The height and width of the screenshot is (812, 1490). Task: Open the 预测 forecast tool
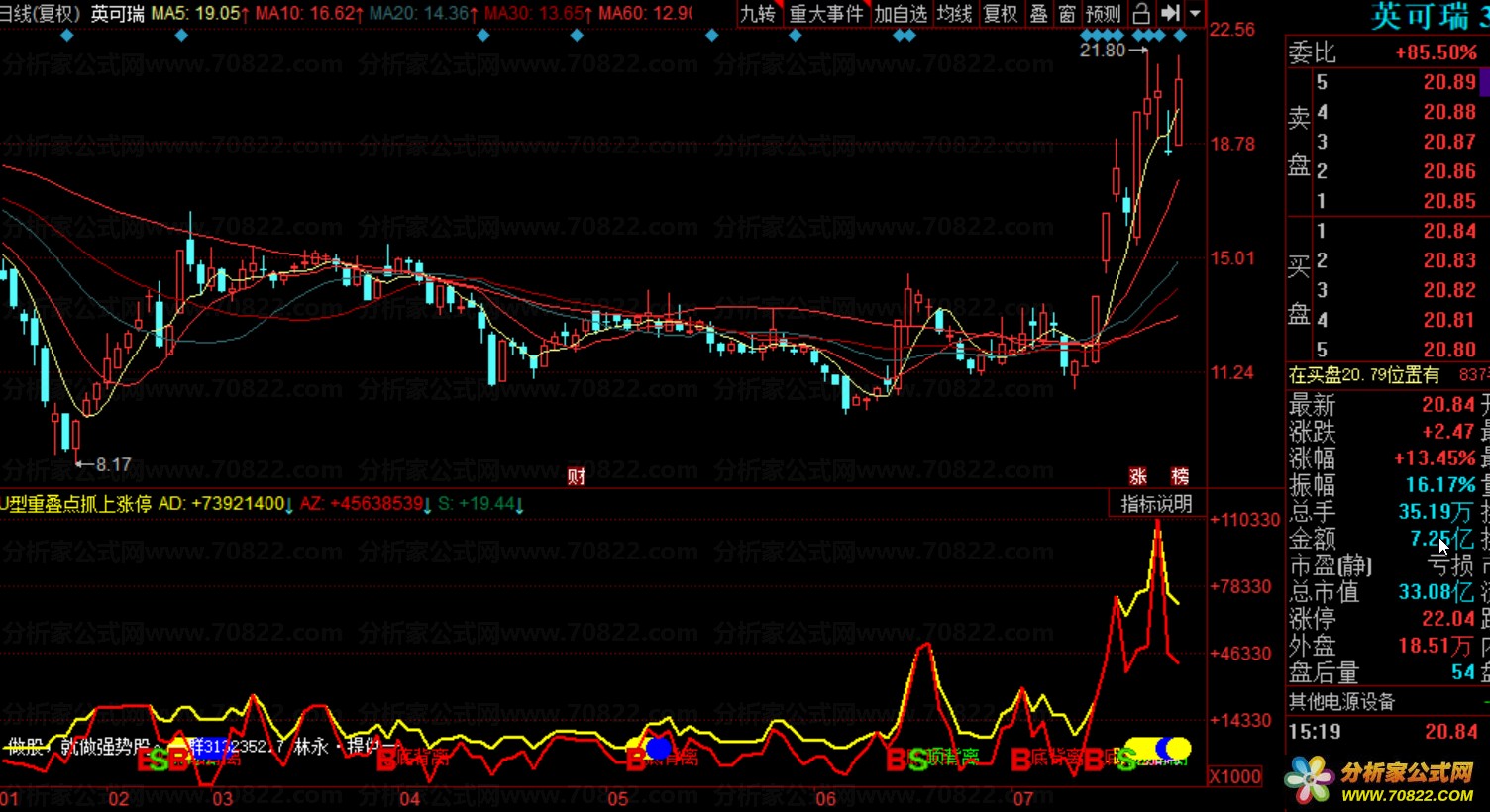(x=1104, y=14)
